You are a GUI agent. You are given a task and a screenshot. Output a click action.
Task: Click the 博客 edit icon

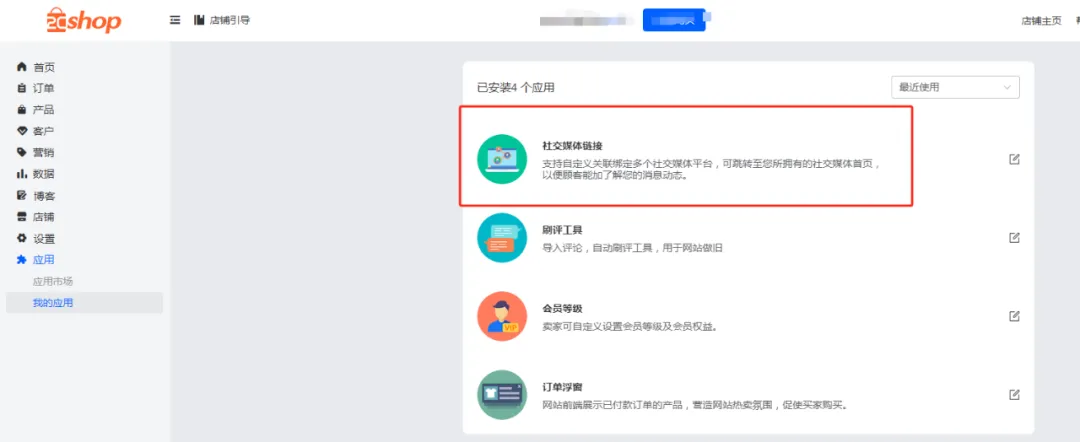tap(22, 196)
